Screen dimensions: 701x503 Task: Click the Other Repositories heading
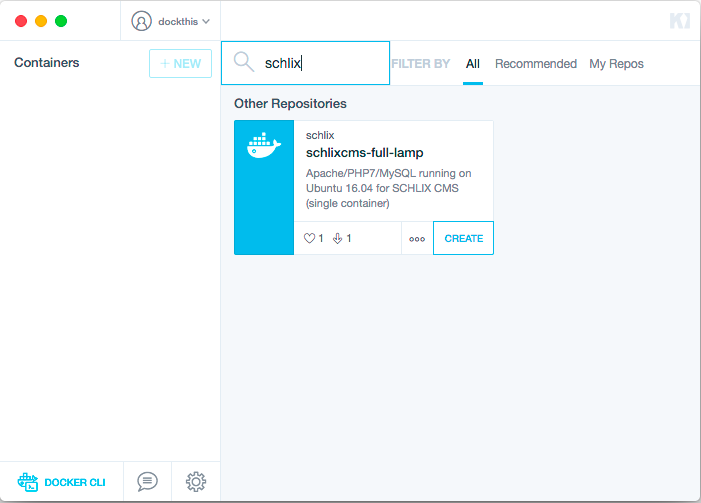[290, 104]
